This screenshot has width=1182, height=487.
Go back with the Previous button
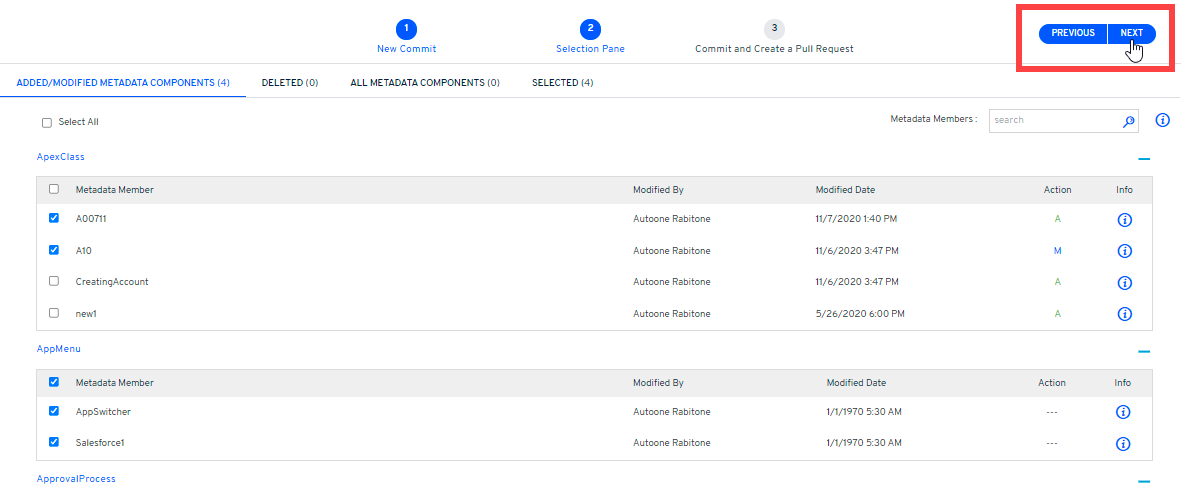coord(1073,33)
